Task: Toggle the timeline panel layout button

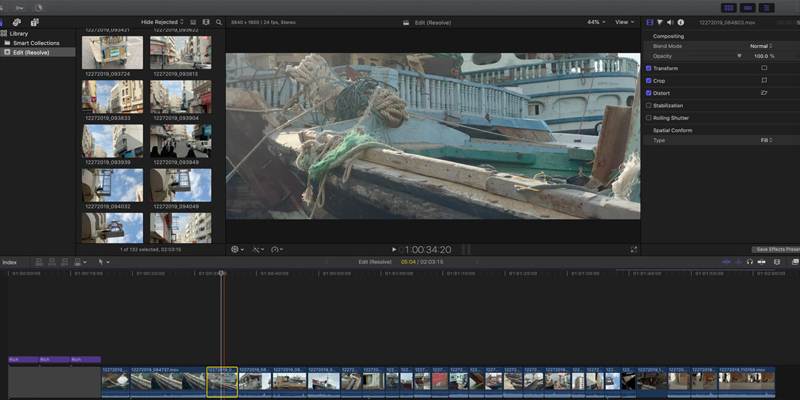Action: [747, 8]
